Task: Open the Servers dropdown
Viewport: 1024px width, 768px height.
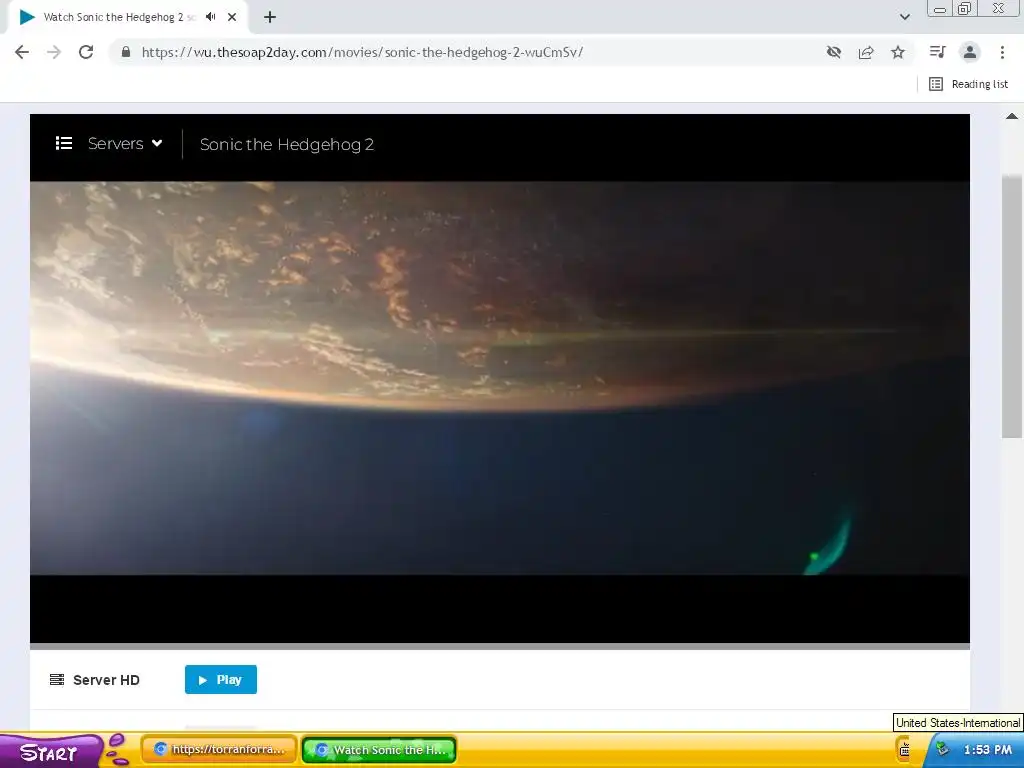Action: (125, 144)
